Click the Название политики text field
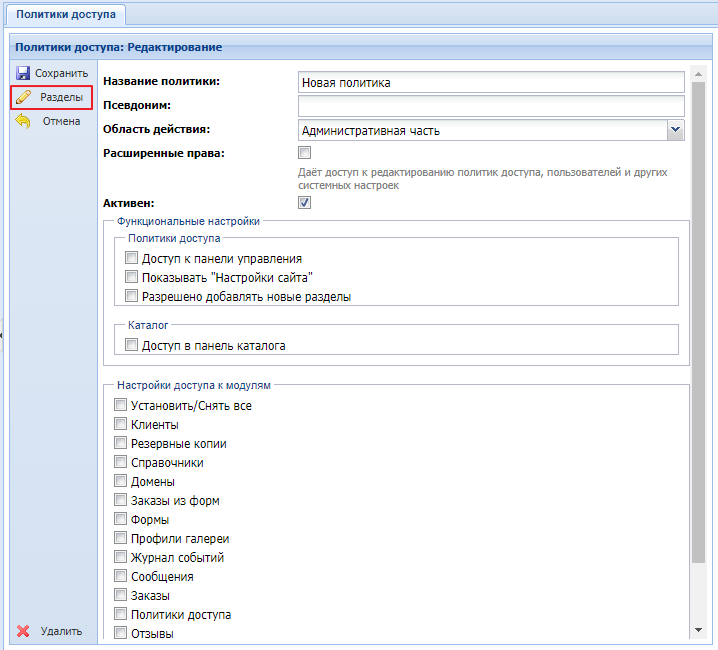This screenshot has height=650, width=718. (491, 83)
